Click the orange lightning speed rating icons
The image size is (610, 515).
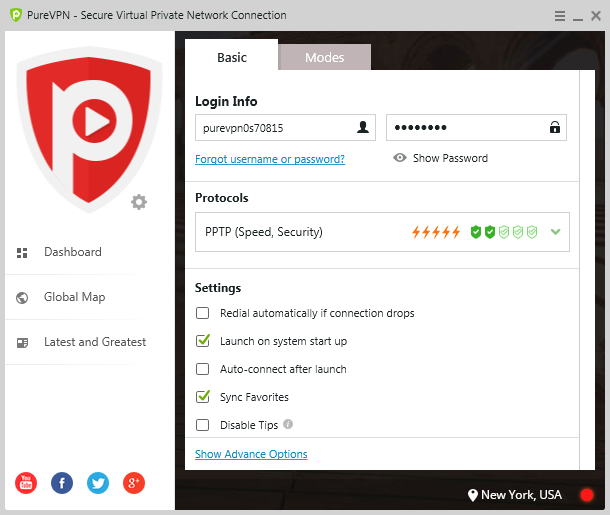pyautogui.click(x=436, y=232)
